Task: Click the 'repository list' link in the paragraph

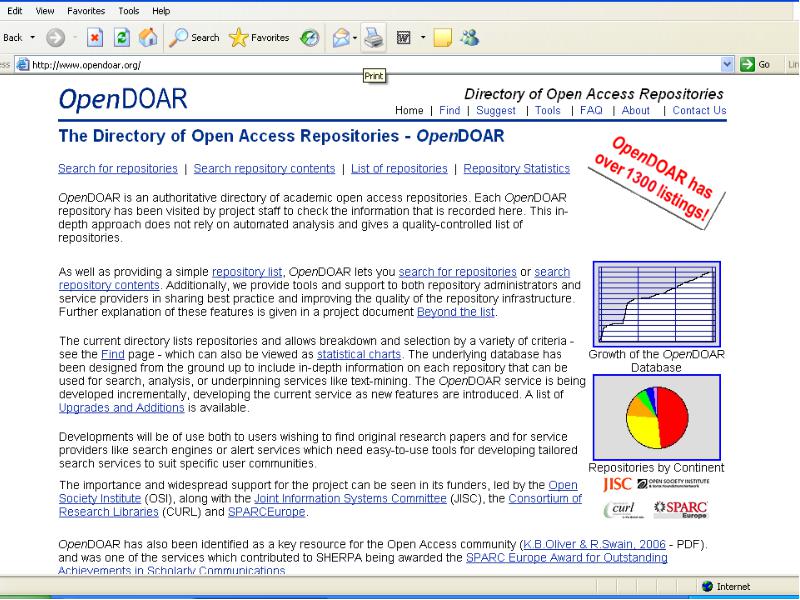Action: (x=247, y=272)
